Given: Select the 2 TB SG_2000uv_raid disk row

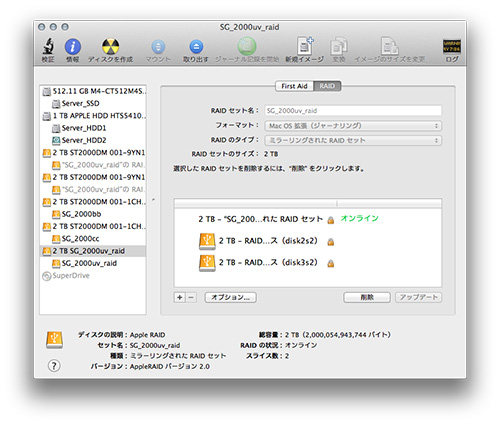Looking at the screenshot, I should click(93, 251).
